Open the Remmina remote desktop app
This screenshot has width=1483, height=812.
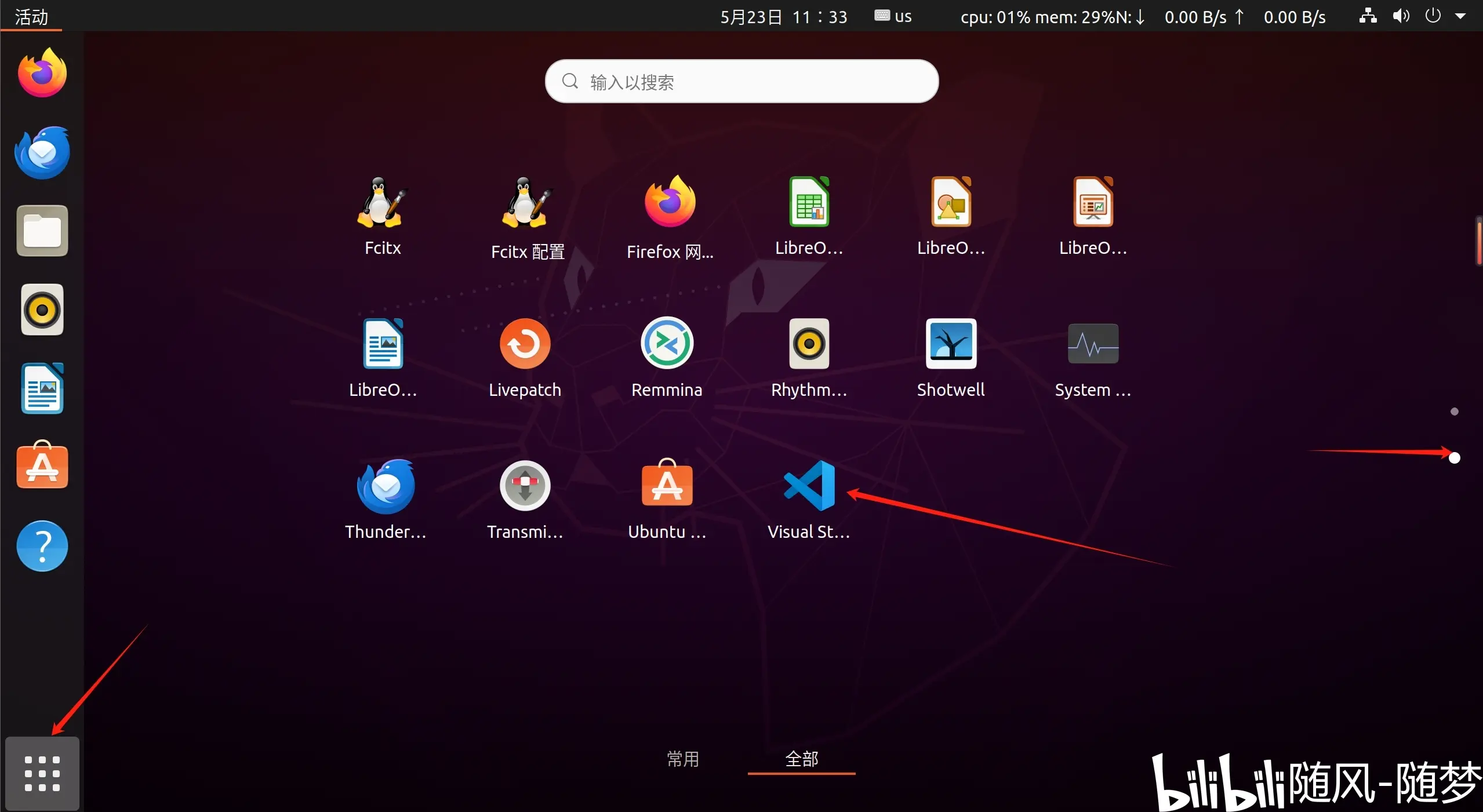click(x=667, y=358)
